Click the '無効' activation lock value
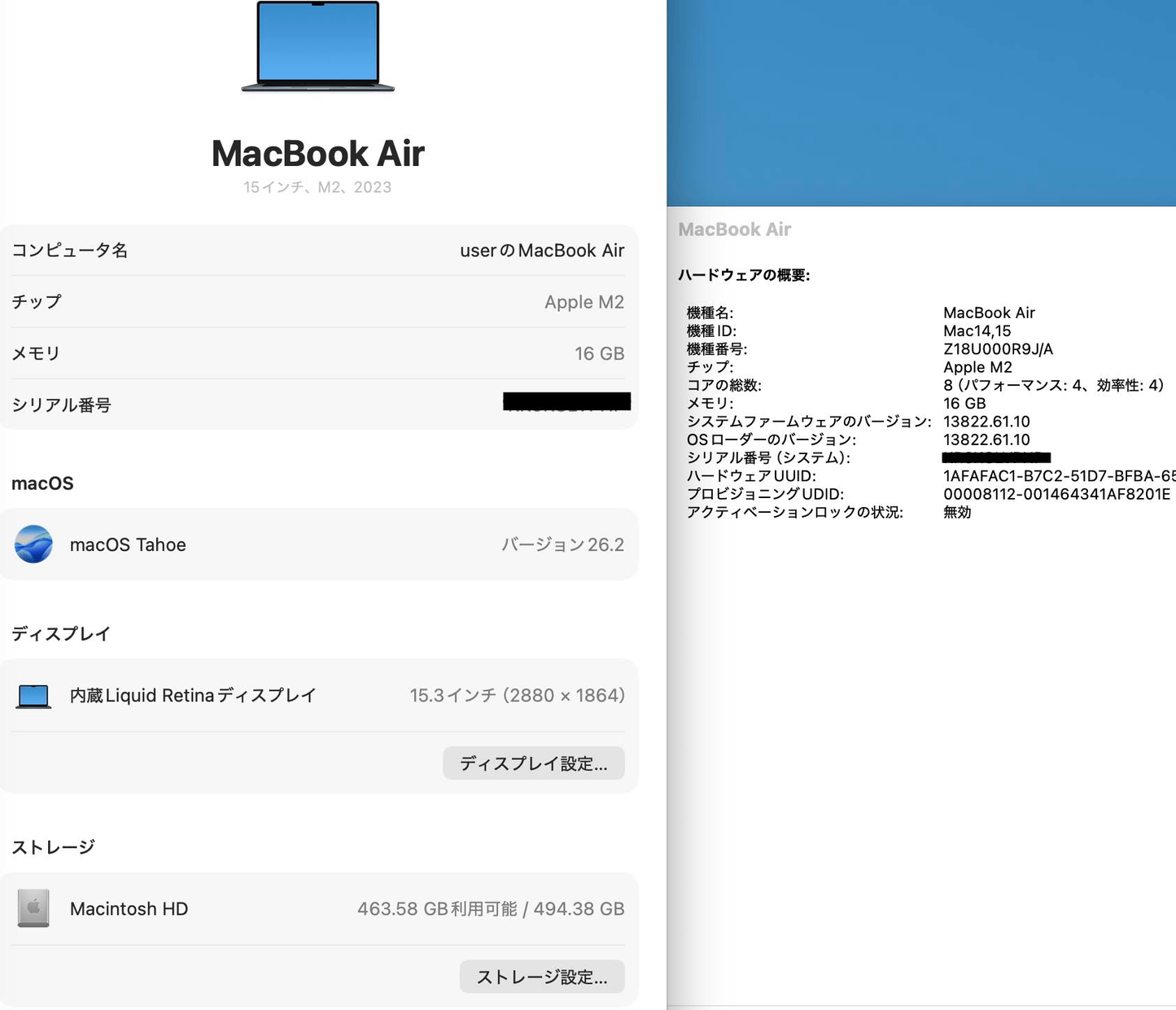Image resolution: width=1176 pixels, height=1010 pixels. 957,512
